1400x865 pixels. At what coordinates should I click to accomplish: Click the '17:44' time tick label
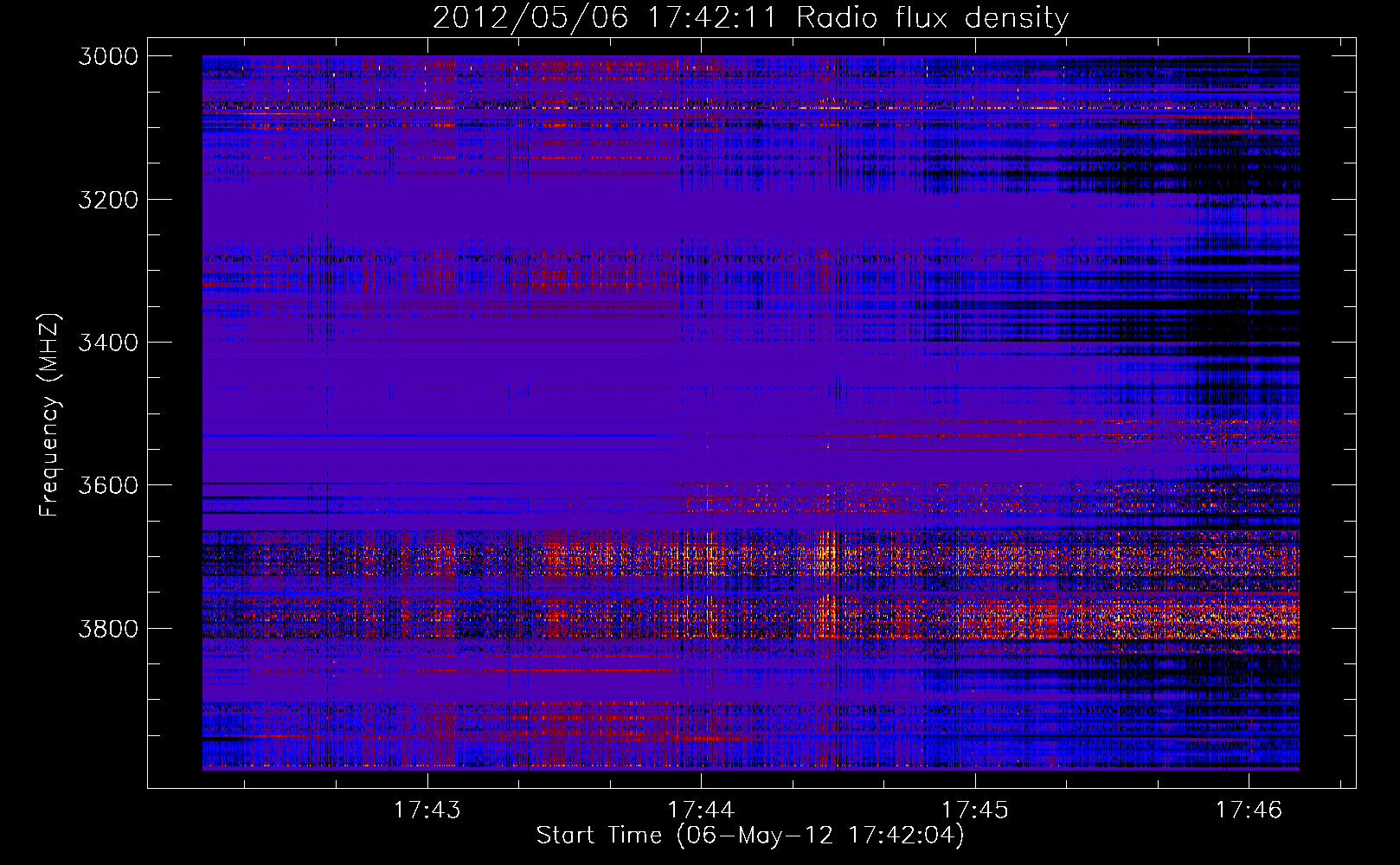pos(702,811)
